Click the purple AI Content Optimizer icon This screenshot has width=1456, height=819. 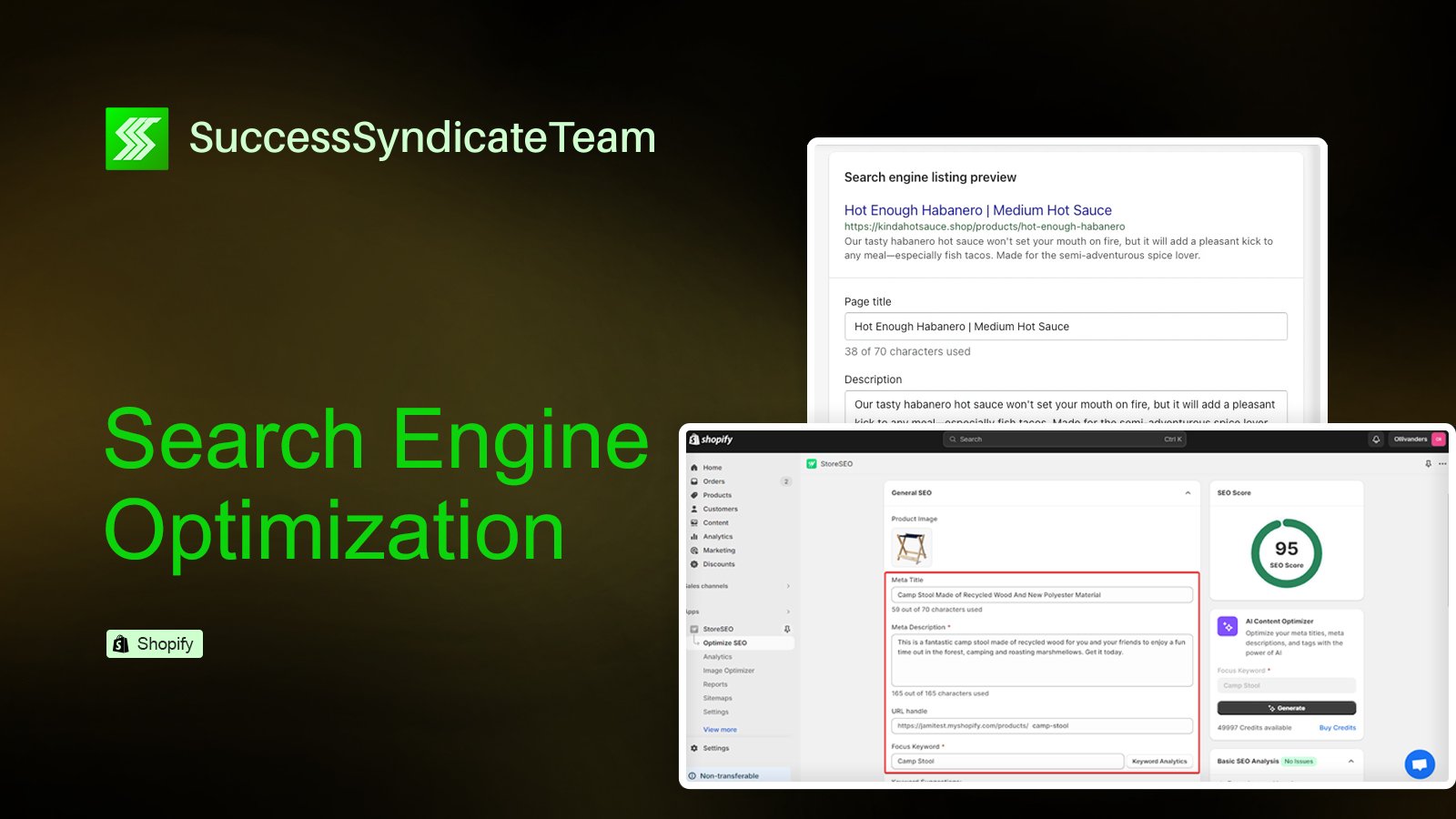(x=1228, y=626)
